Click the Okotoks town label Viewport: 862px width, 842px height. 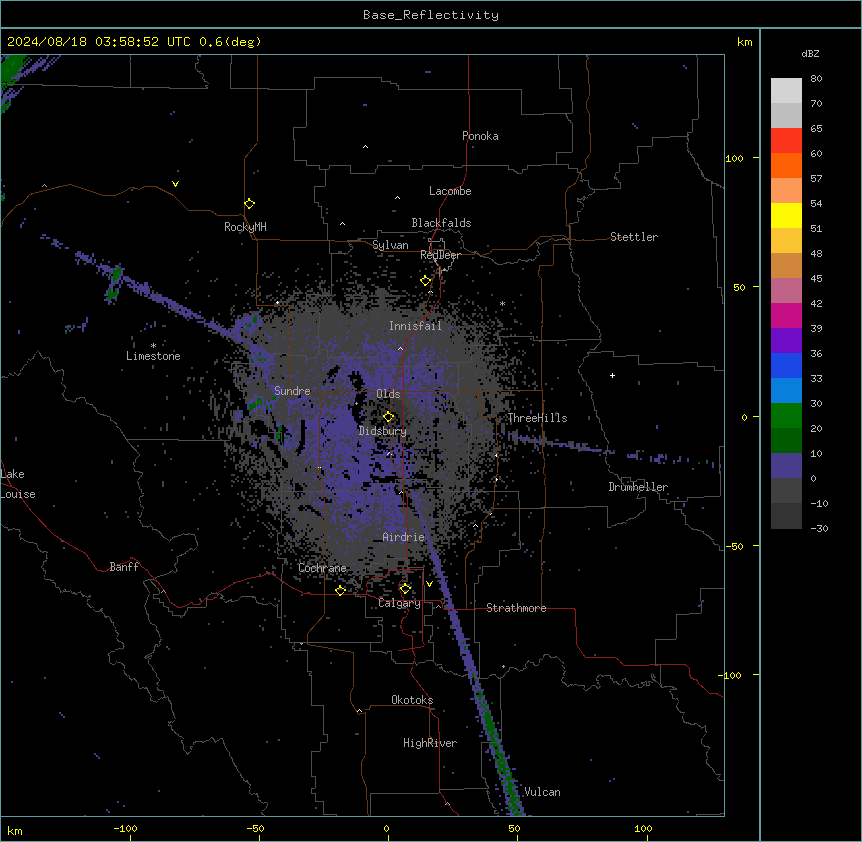coord(412,700)
